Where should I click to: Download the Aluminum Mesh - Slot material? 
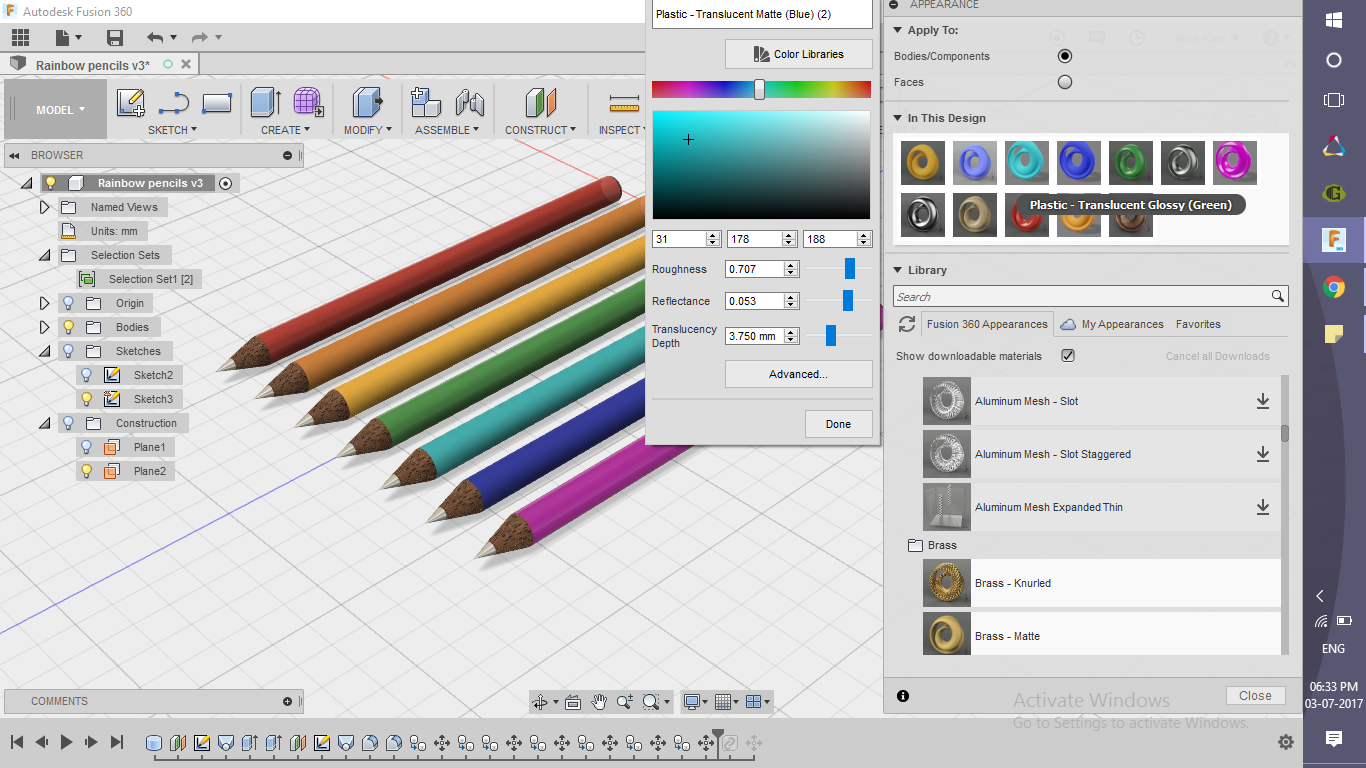[1263, 401]
